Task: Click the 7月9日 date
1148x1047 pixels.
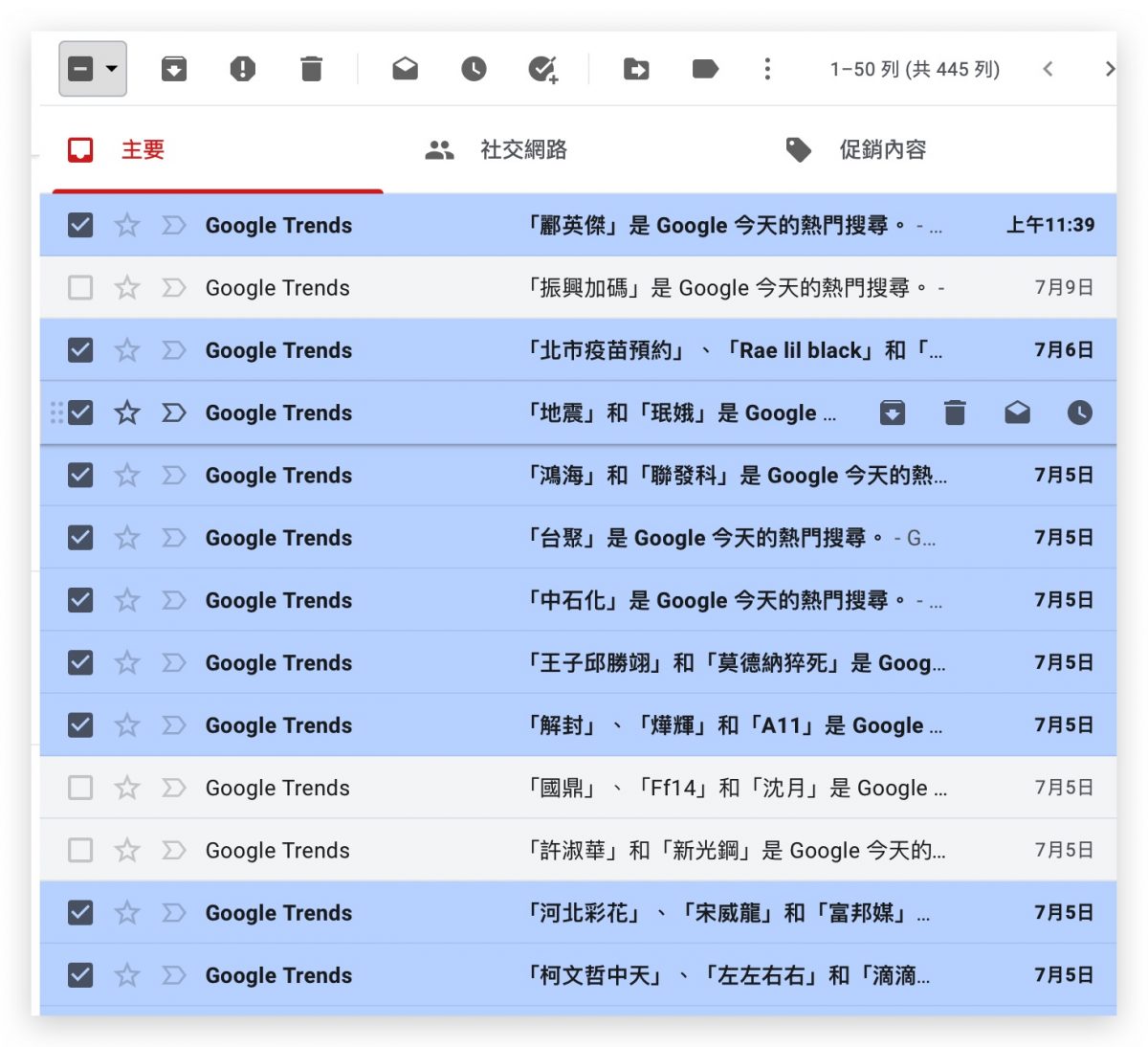Action: [x=1064, y=287]
